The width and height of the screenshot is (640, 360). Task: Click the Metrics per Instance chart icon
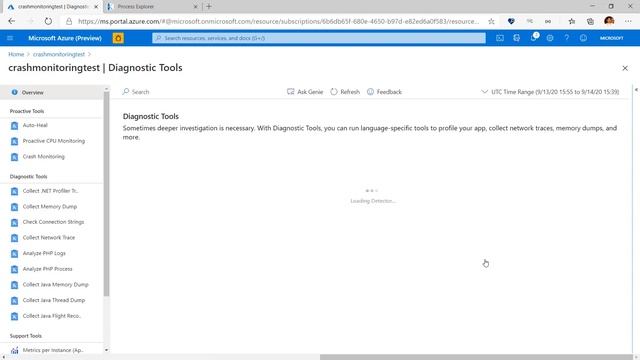pyautogui.click(x=15, y=350)
